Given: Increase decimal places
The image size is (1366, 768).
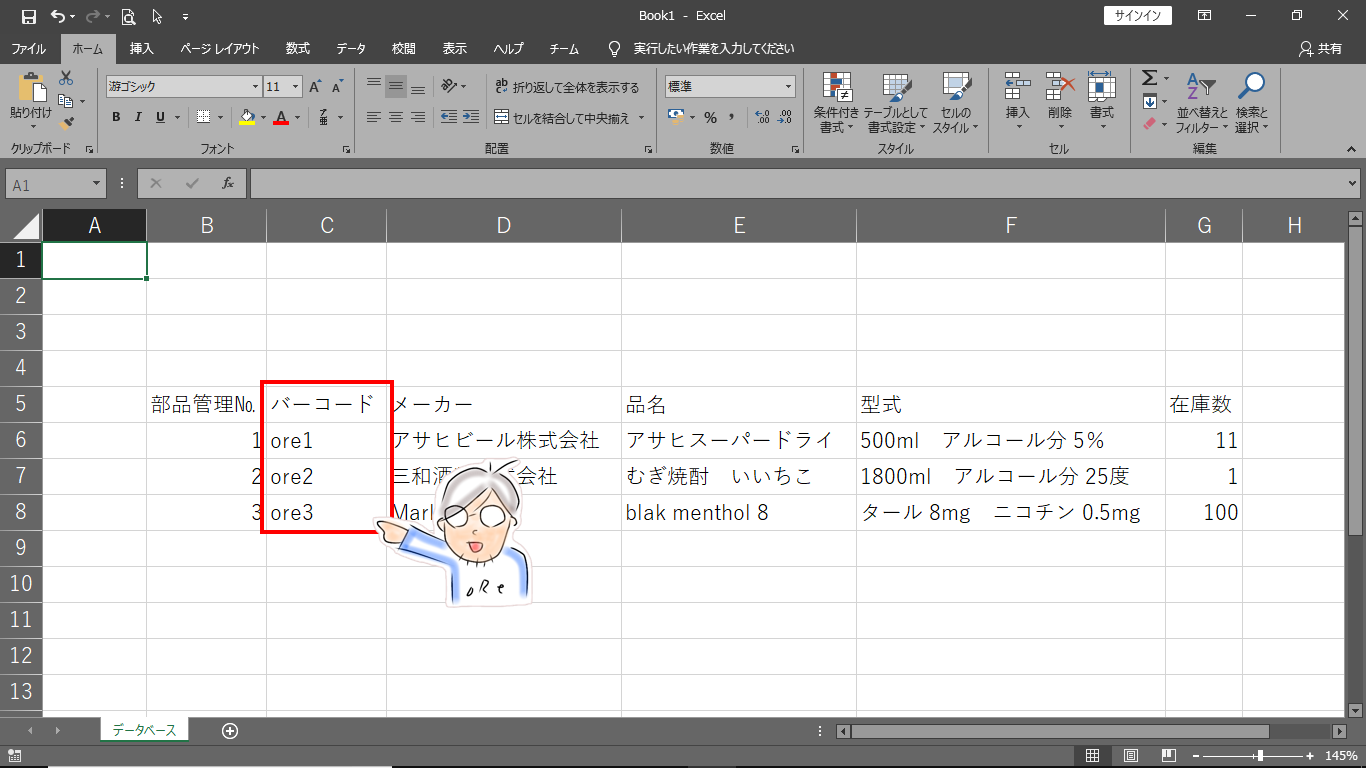Looking at the screenshot, I should [762, 117].
